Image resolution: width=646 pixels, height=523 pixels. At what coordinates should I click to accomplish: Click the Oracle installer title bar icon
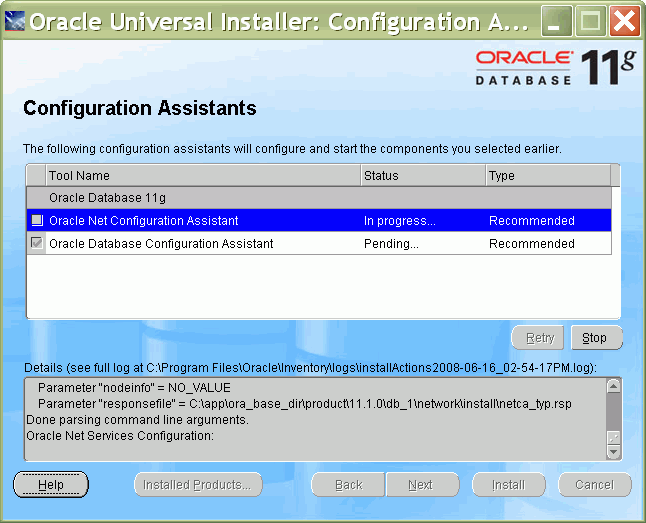[x=15, y=21]
